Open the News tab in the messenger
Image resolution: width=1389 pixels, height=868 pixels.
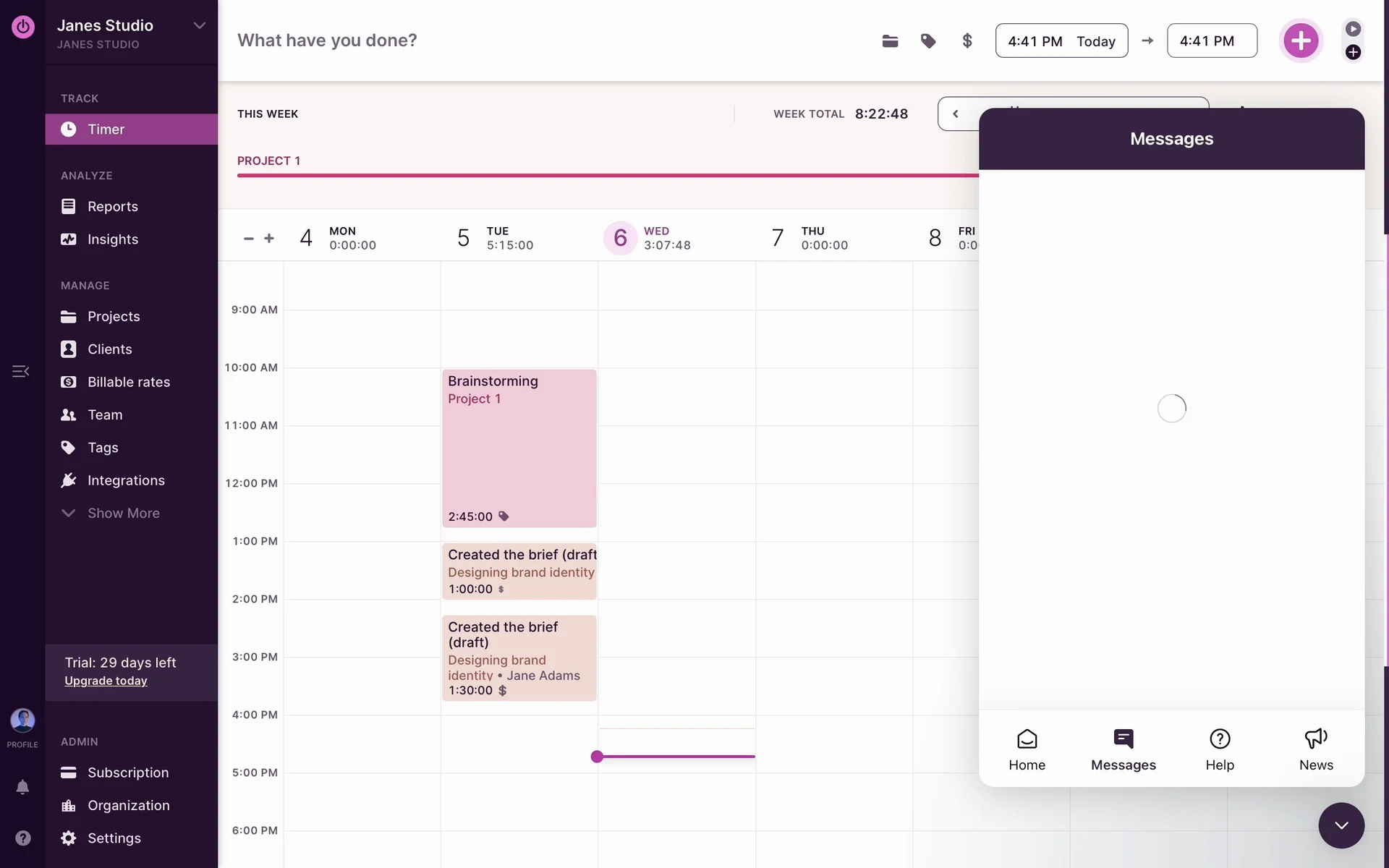point(1316,749)
